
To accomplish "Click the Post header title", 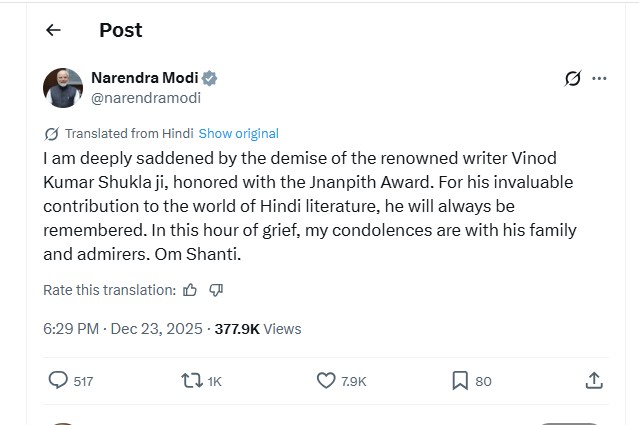I will (120, 30).
